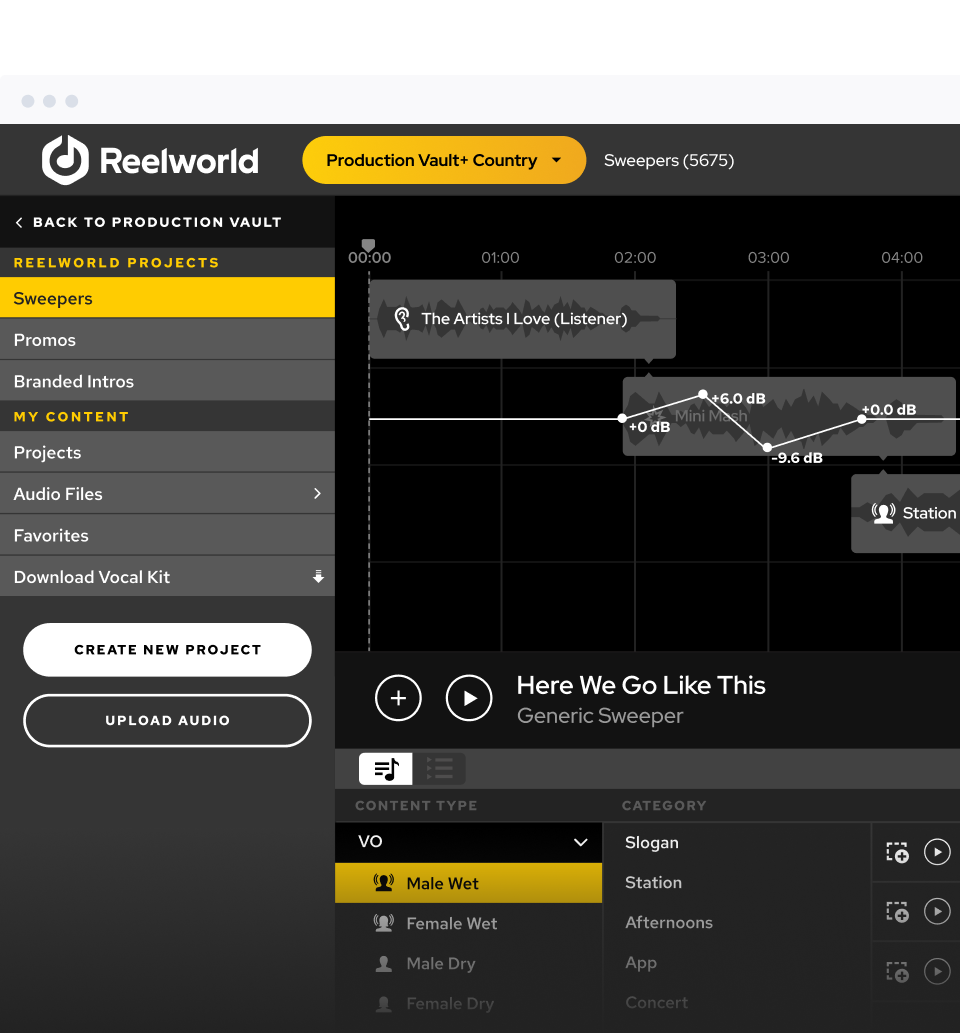
Task: Open Promos in the sidebar
Action: [x=45, y=340]
